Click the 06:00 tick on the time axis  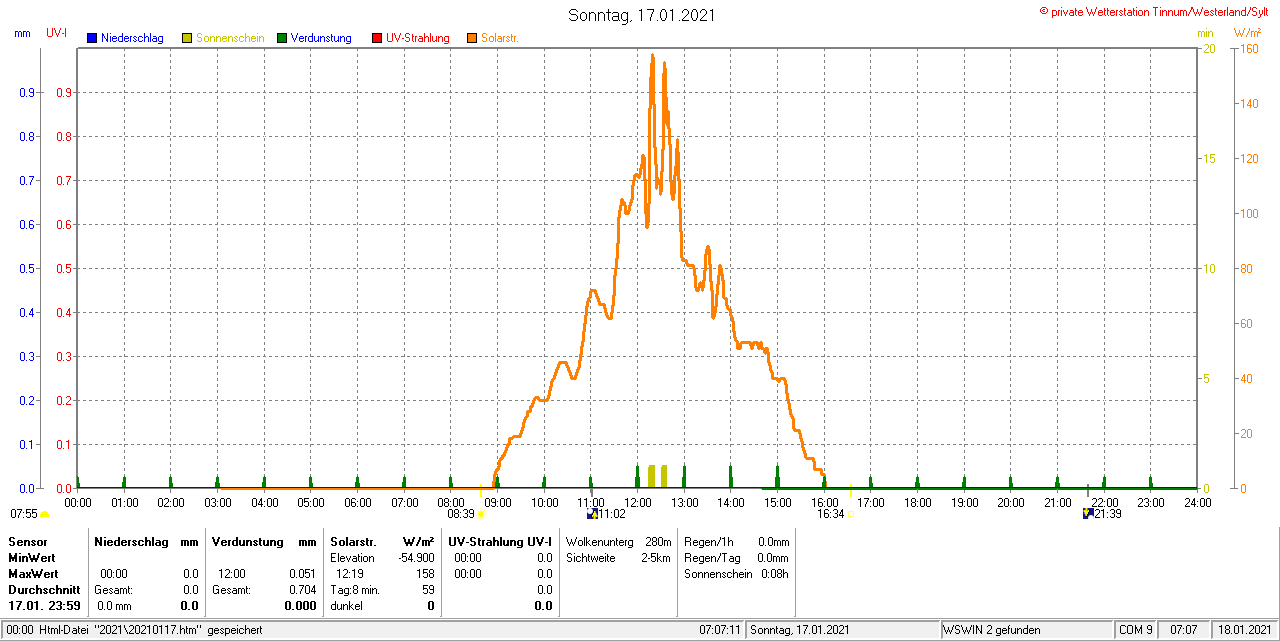coord(357,502)
